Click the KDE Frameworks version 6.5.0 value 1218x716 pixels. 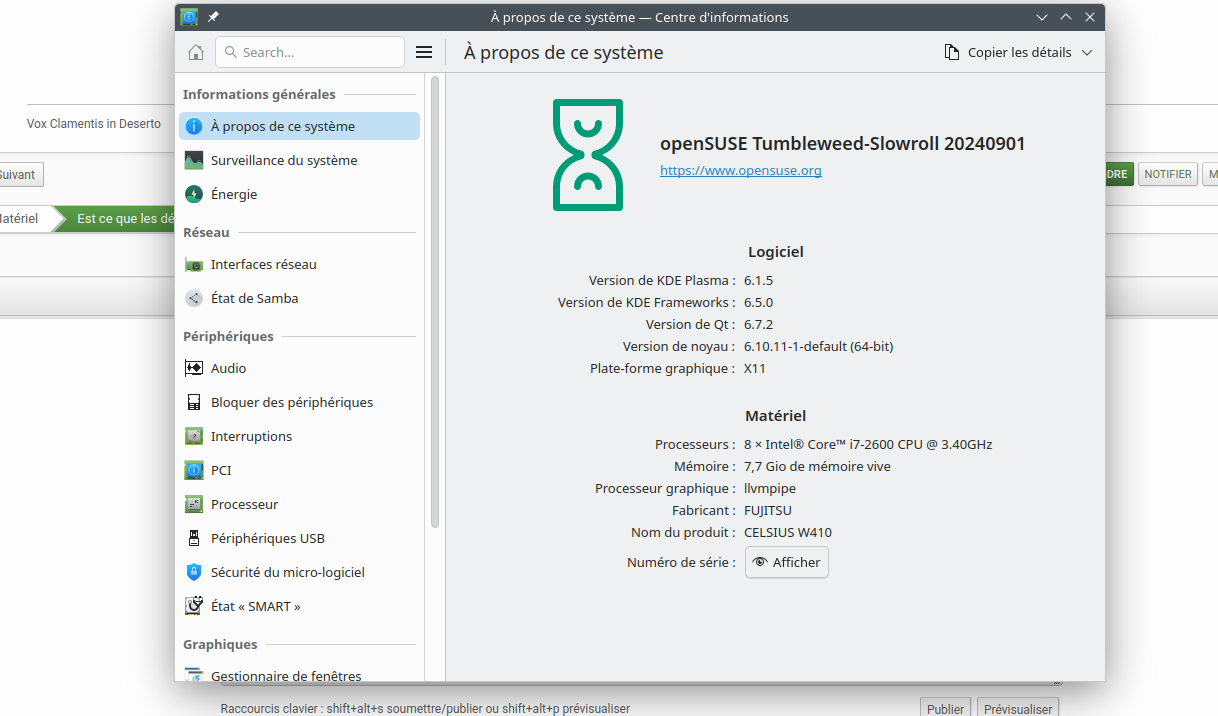click(x=759, y=302)
